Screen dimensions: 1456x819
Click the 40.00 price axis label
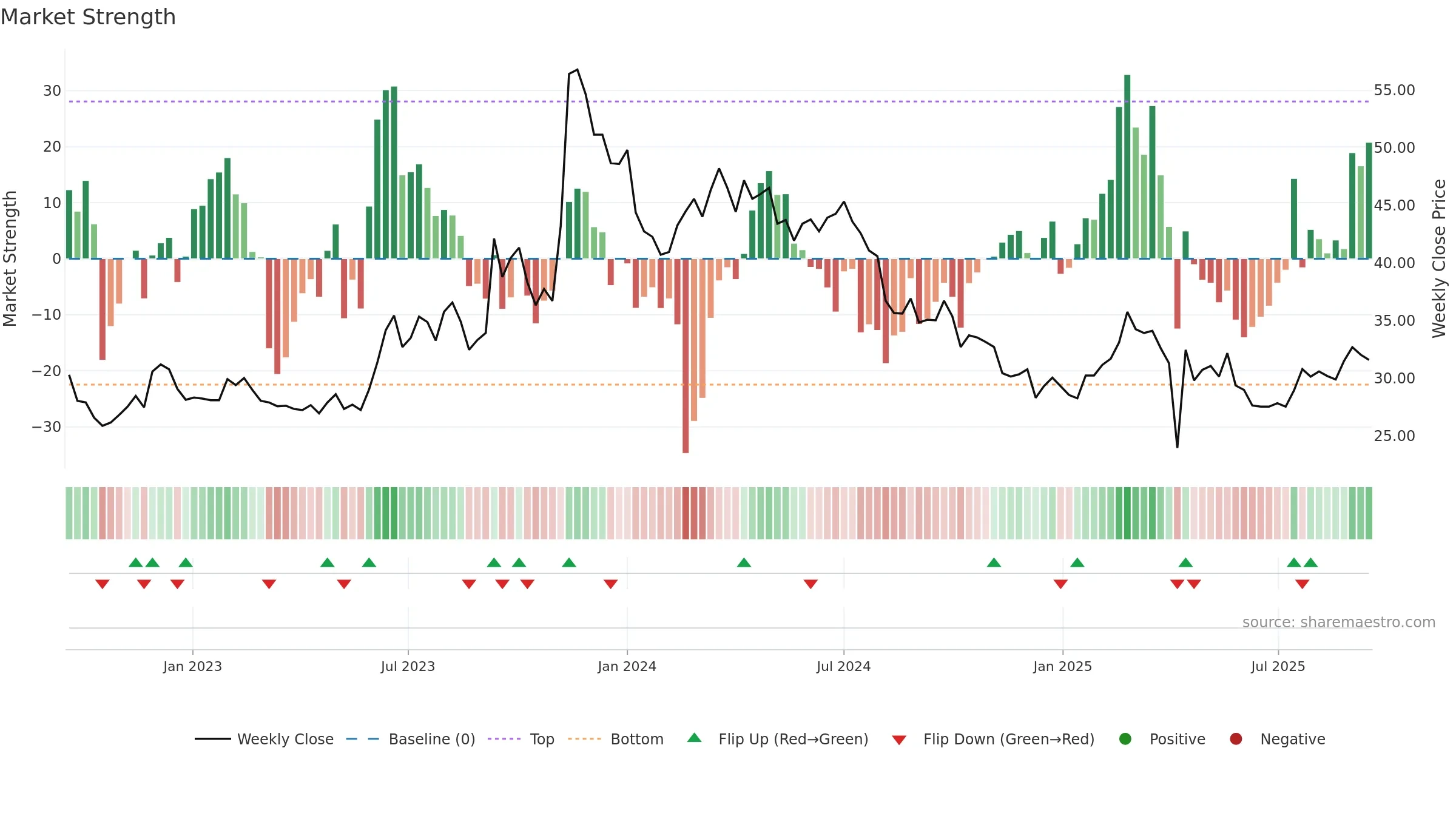(1394, 263)
